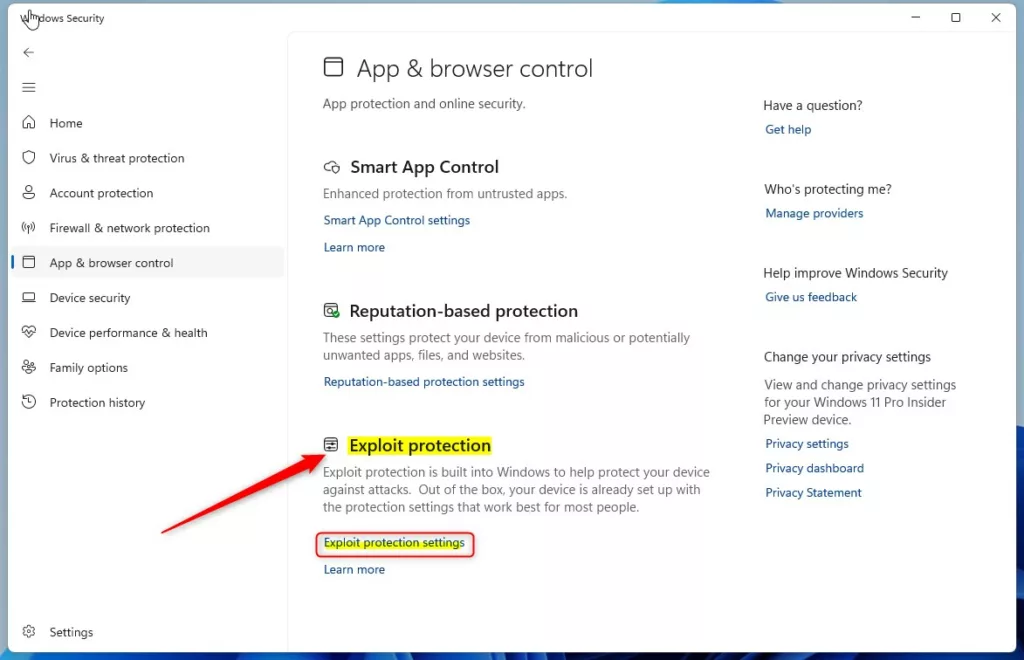Click 'Change your privacy settings' heading
Image resolution: width=1024 pixels, height=660 pixels.
point(847,357)
